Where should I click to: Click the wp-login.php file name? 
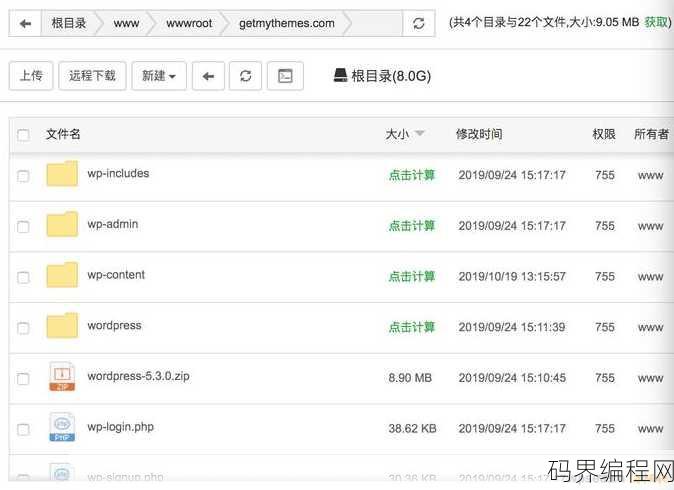pyautogui.click(x=120, y=427)
